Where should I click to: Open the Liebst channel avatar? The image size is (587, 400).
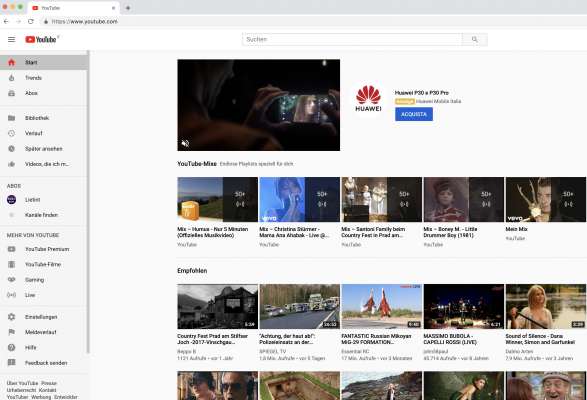pyautogui.click(x=12, y=200)
